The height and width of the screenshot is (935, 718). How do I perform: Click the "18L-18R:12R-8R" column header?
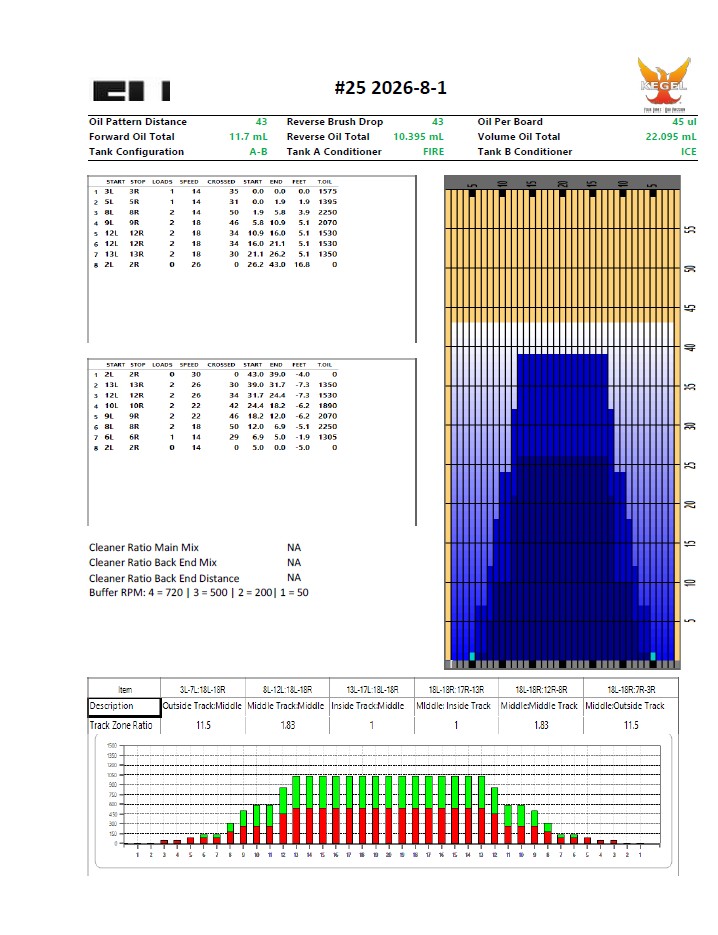(541, 690)
